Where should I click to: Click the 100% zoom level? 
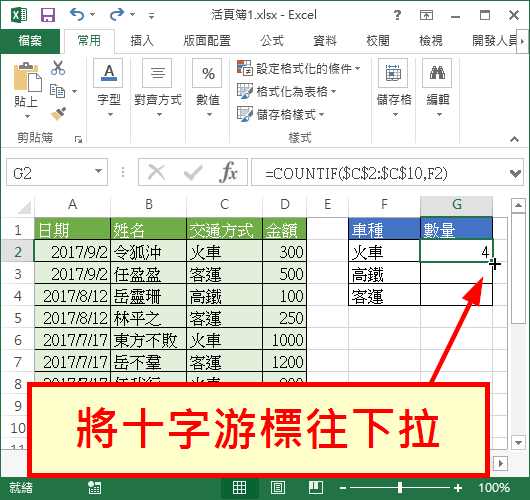[493, 488]
